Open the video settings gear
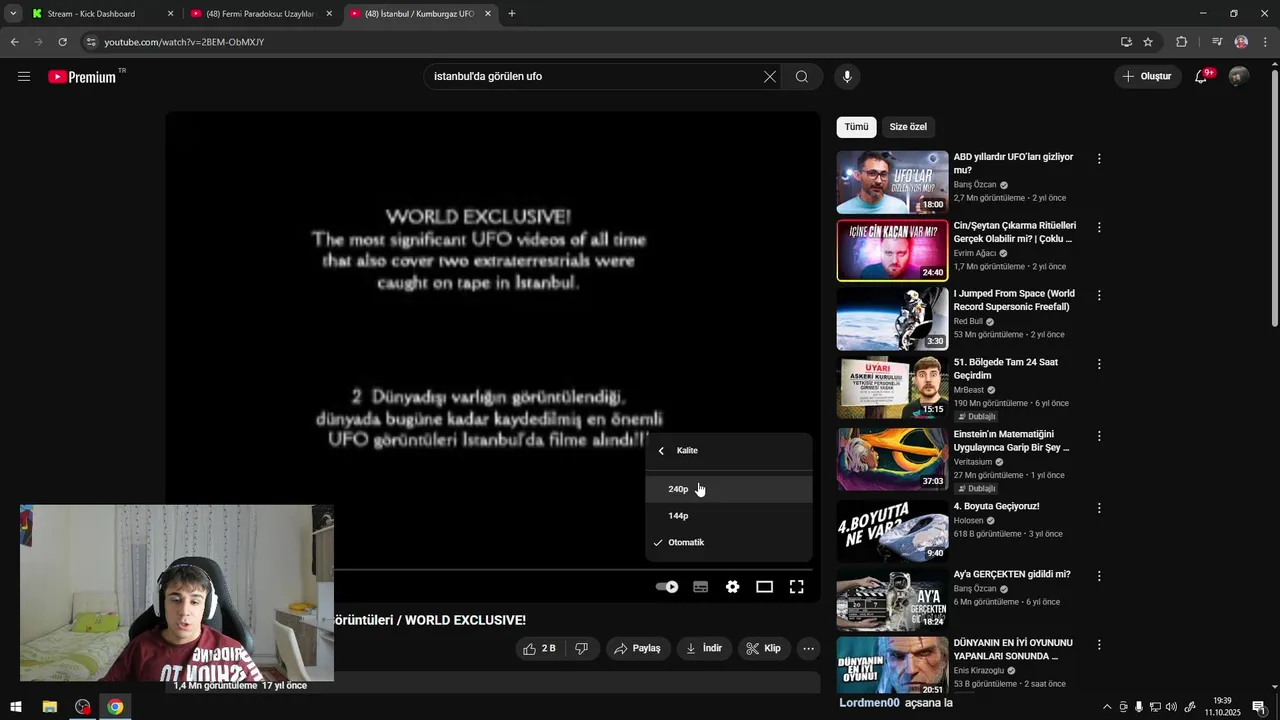The width and height of the screenshot is (1280, 720). [732, 587]
